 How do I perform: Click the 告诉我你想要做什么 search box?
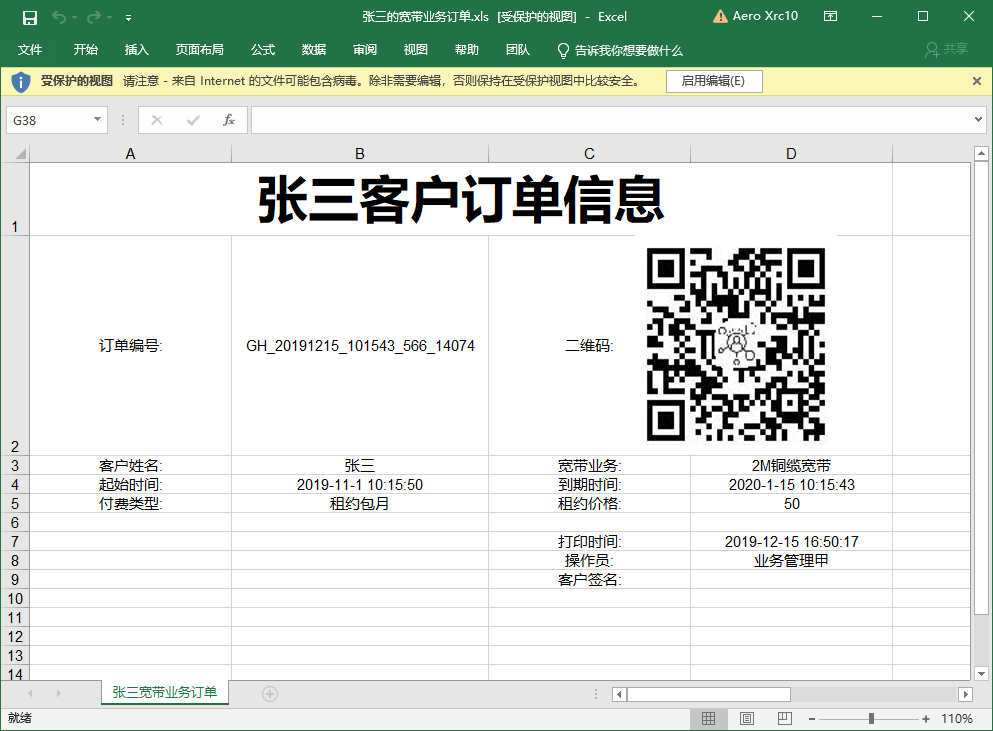(x=620, y=51)
